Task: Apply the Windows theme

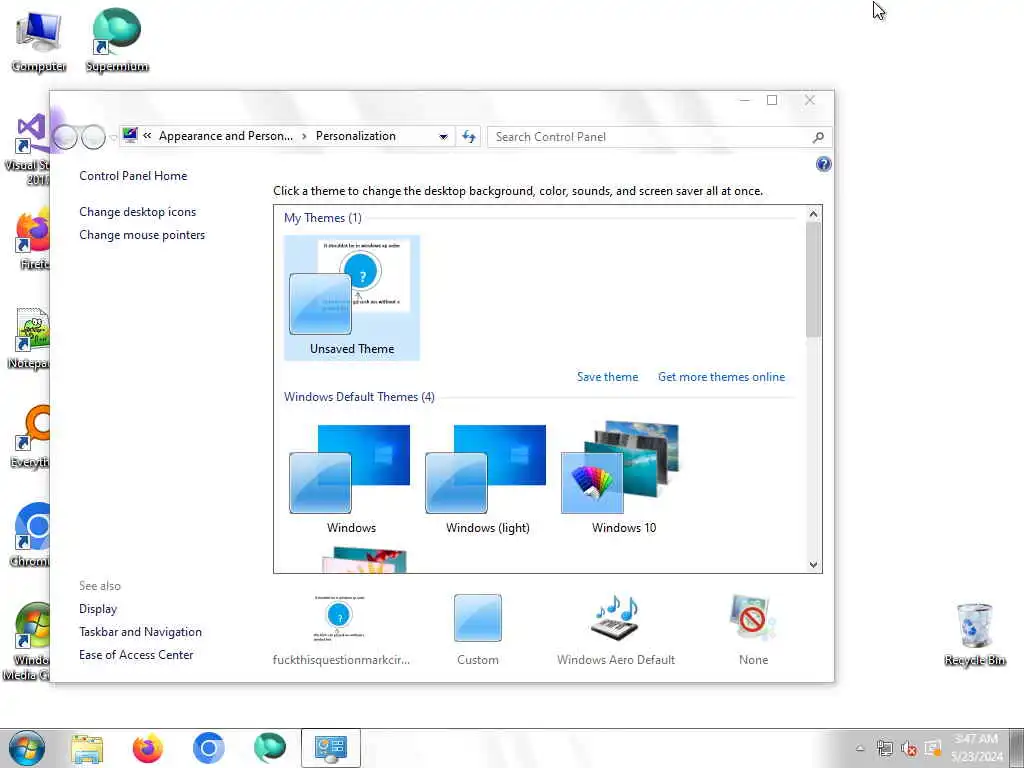Action: (x=351, y=479)
